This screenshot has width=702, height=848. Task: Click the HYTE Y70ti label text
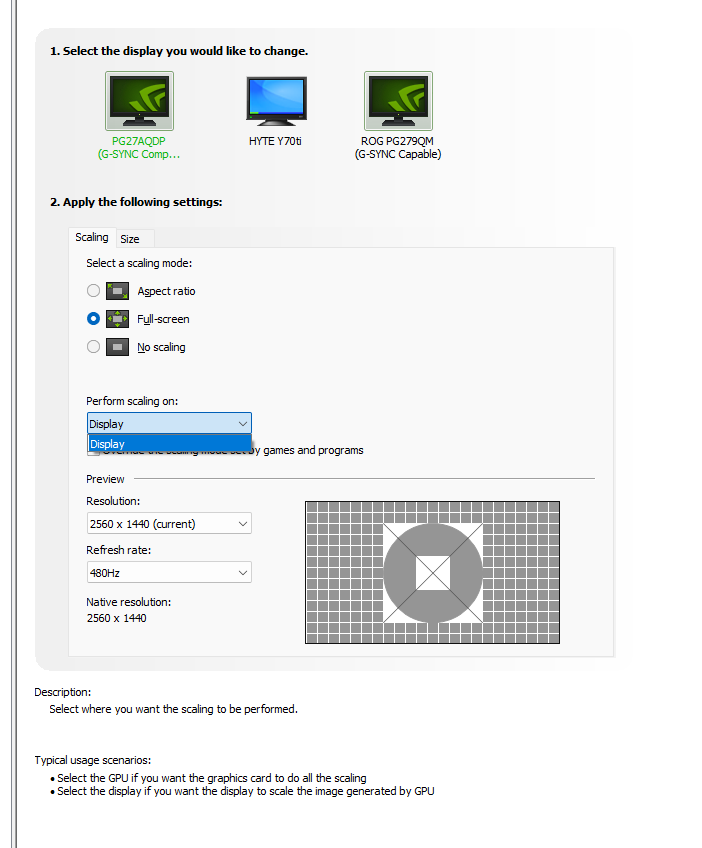(x=275, y=141)
